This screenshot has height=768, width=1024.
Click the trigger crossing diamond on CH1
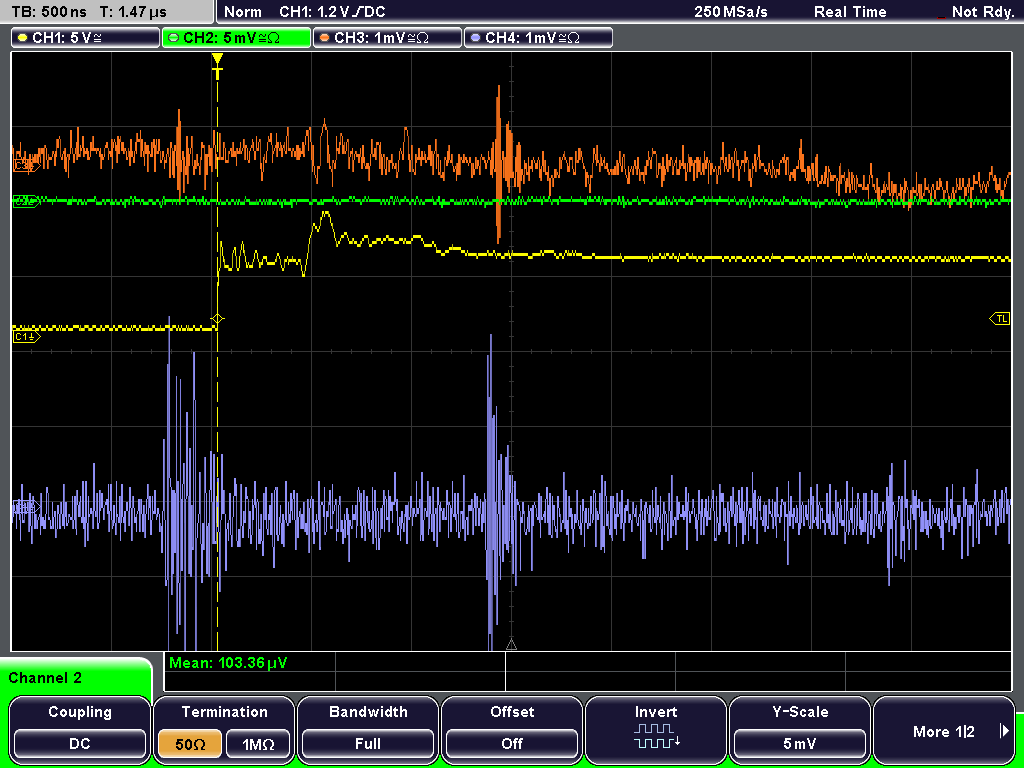pyautogui.click(x=217, y=319)
